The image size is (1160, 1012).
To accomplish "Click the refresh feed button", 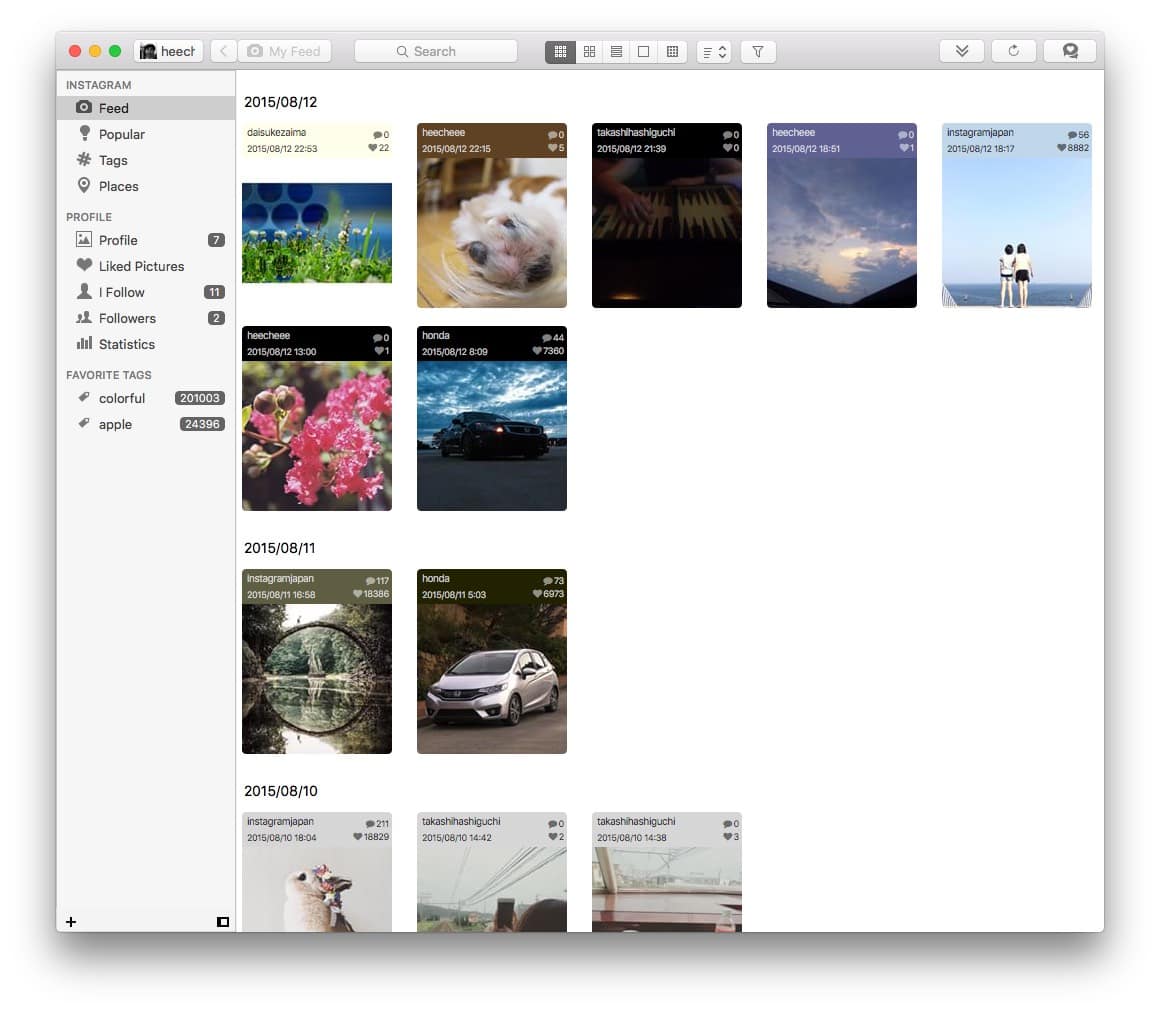I will pyautogui.click(x=1013, y=51).
